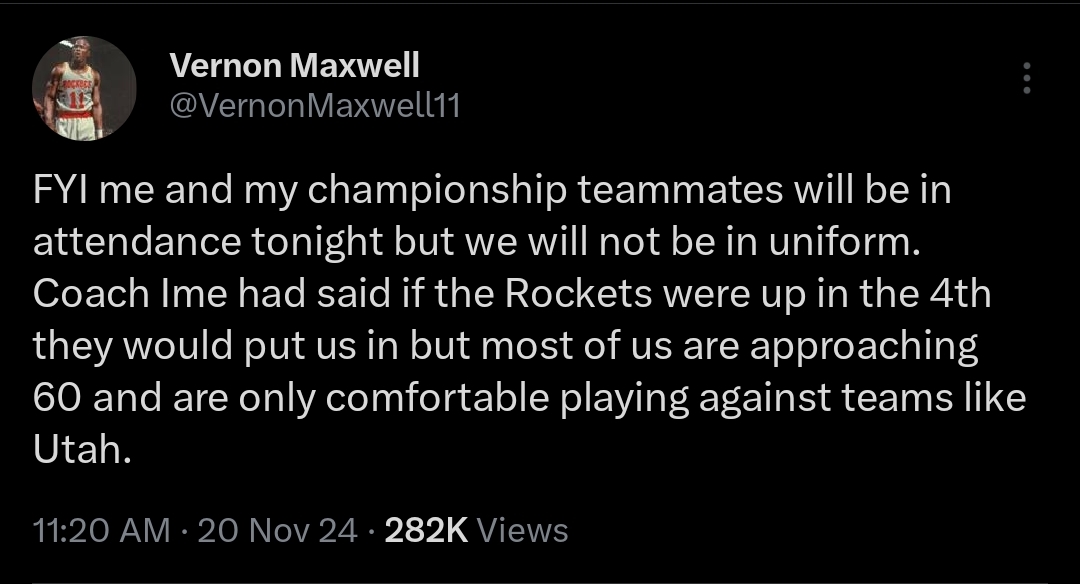Open the Vernon Maxwell display name link

click(295, 66)
